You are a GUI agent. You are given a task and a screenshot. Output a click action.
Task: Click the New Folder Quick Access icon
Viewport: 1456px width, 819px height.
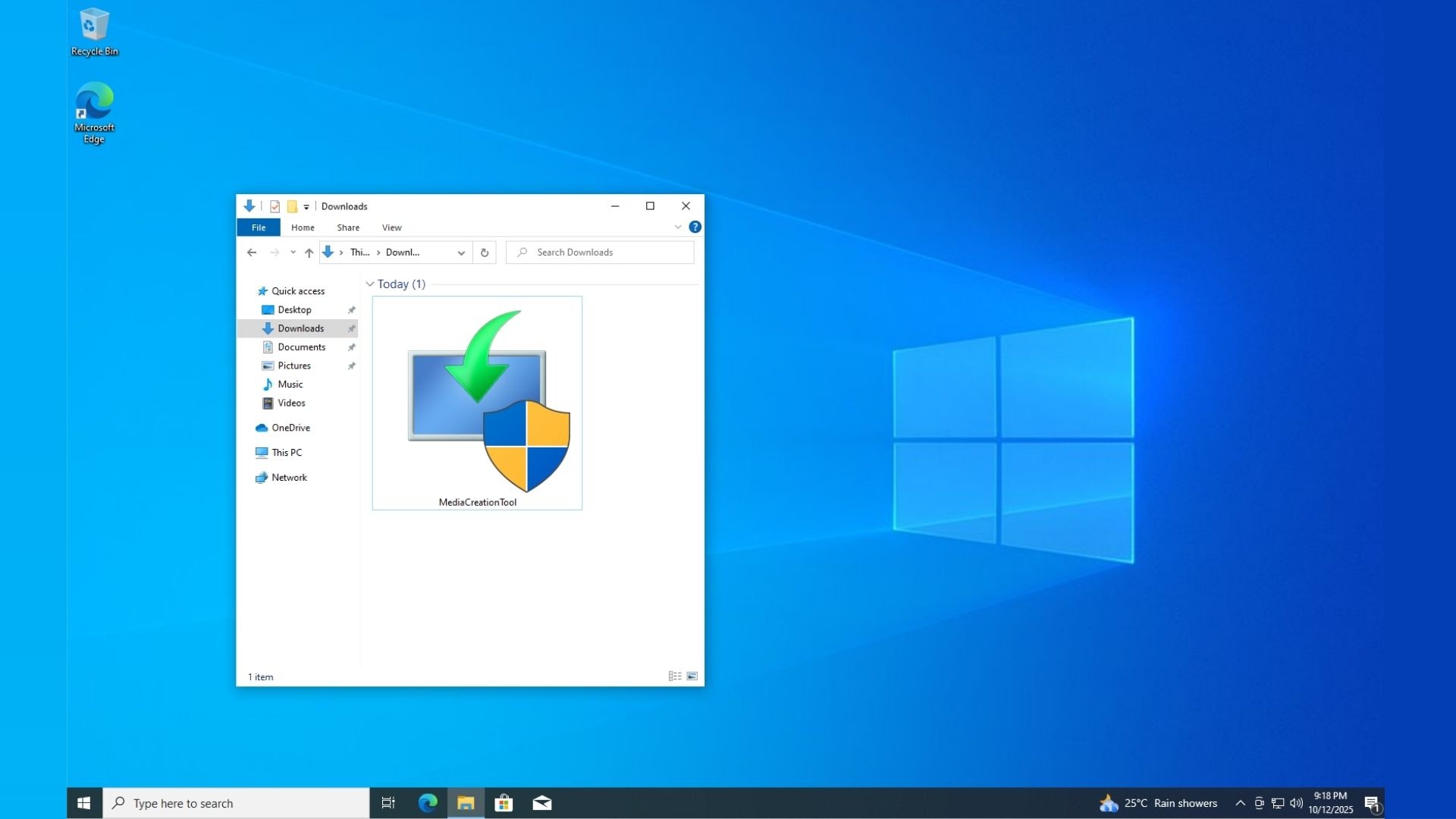(292, 206)
